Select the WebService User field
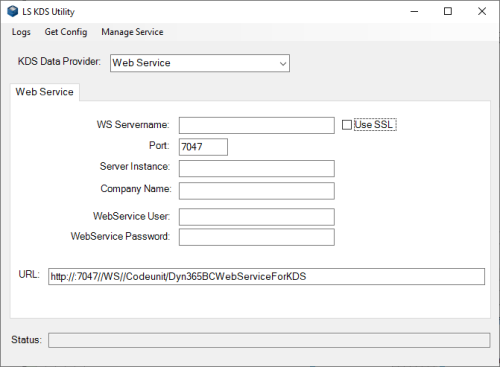The width and height of the screenshot is (500, 367). tap(257, 217)
